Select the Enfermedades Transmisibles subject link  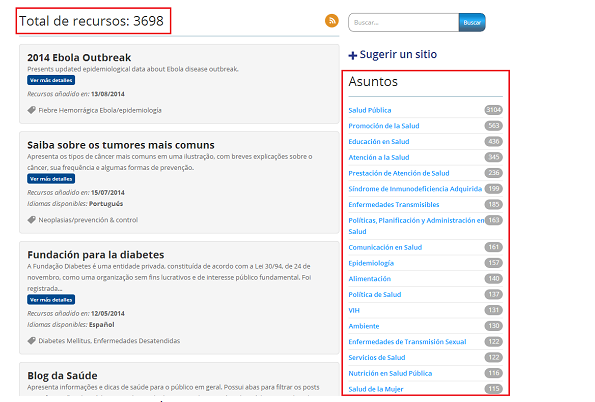394,205
